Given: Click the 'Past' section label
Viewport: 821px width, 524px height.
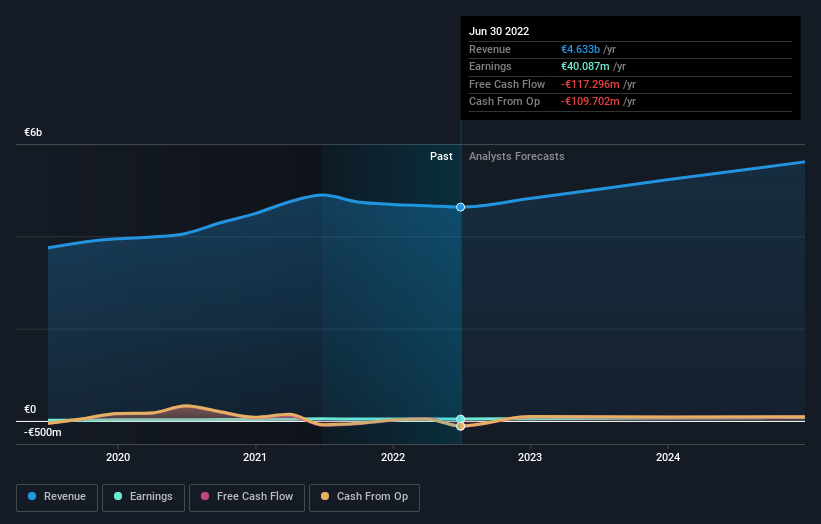Looking at the screenshot, I should pos(441,156).
